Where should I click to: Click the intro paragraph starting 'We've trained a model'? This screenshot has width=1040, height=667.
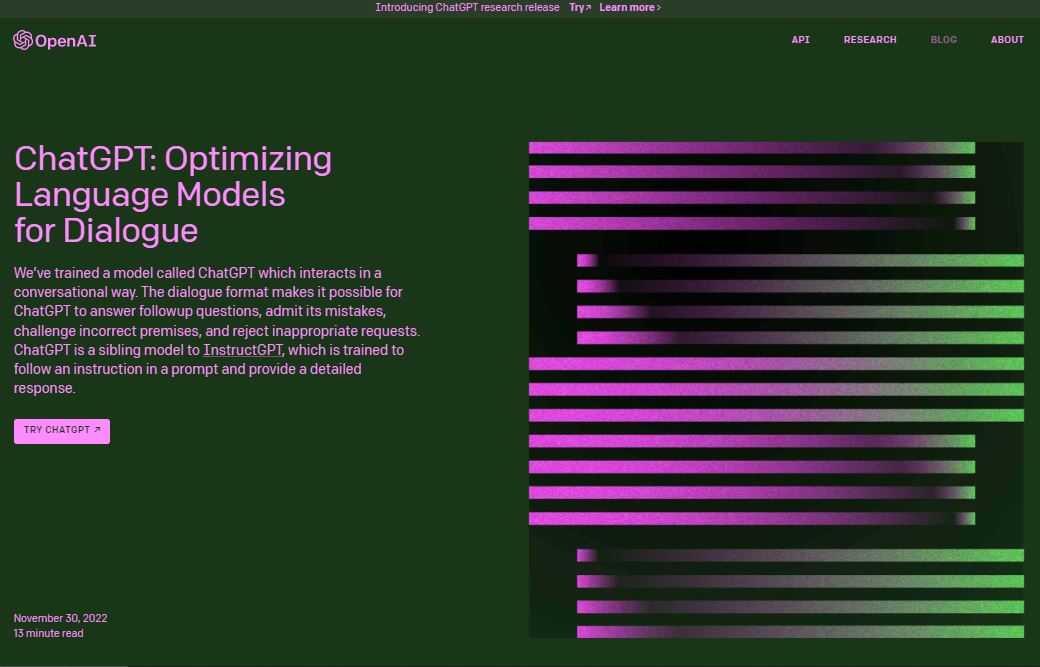[x=217, y=330]
